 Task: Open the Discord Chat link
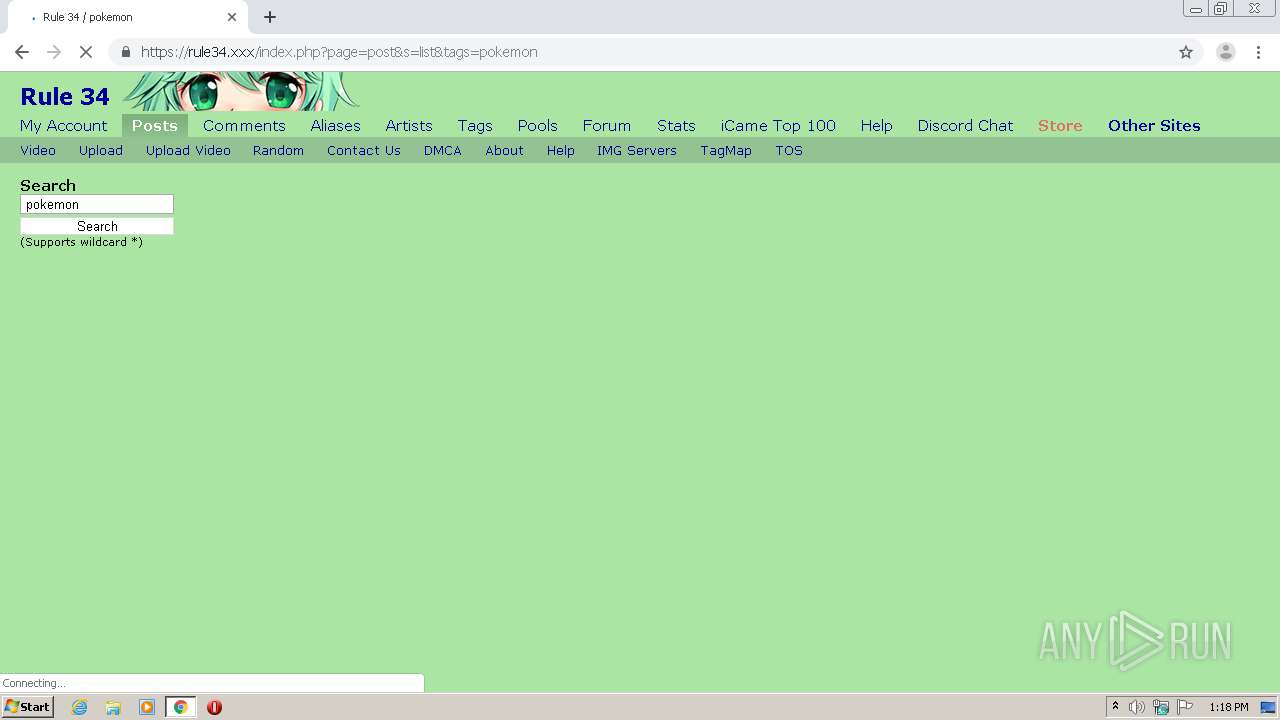pos(965,126)
